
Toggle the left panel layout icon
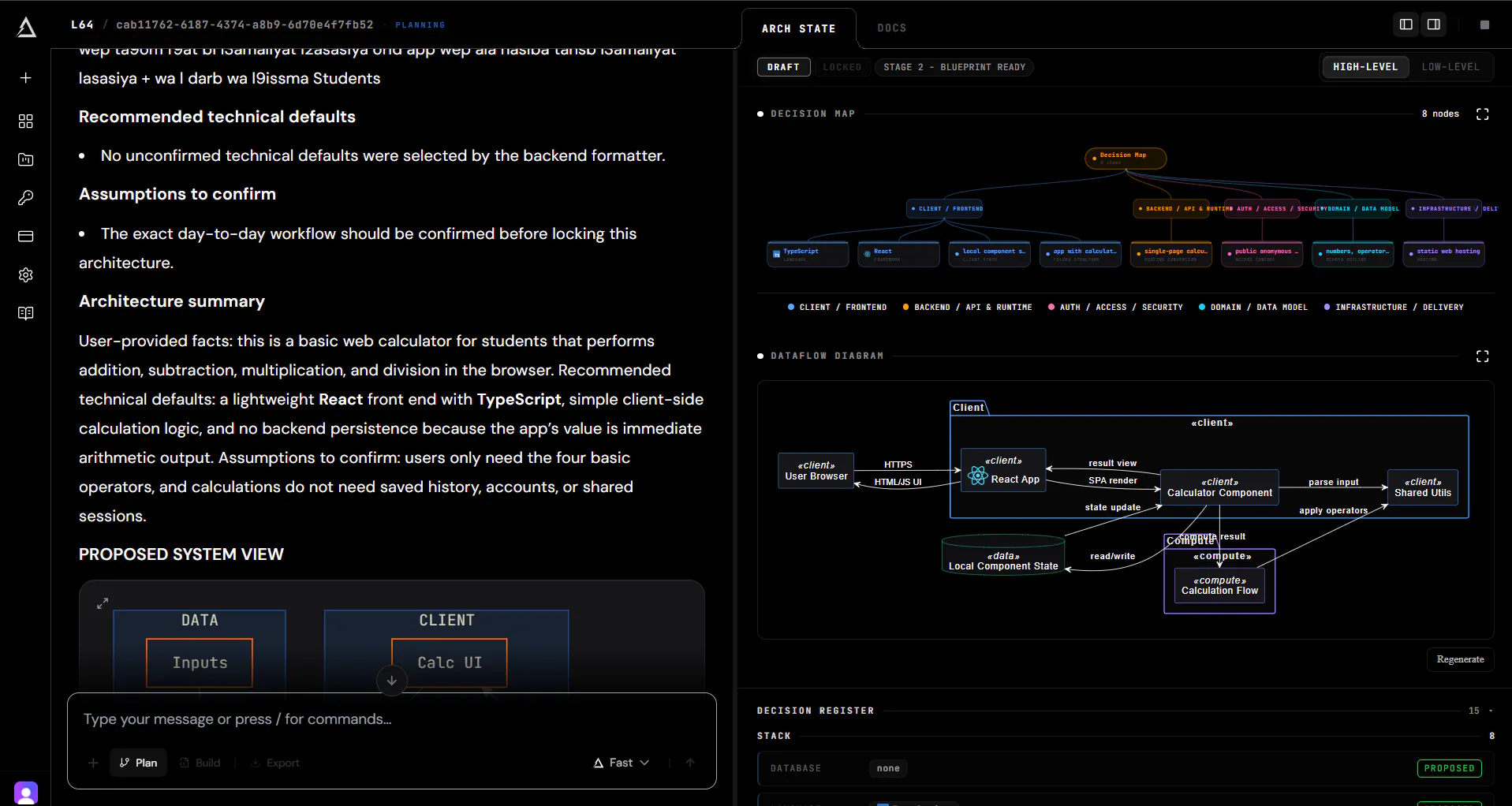coord(1406,24)
